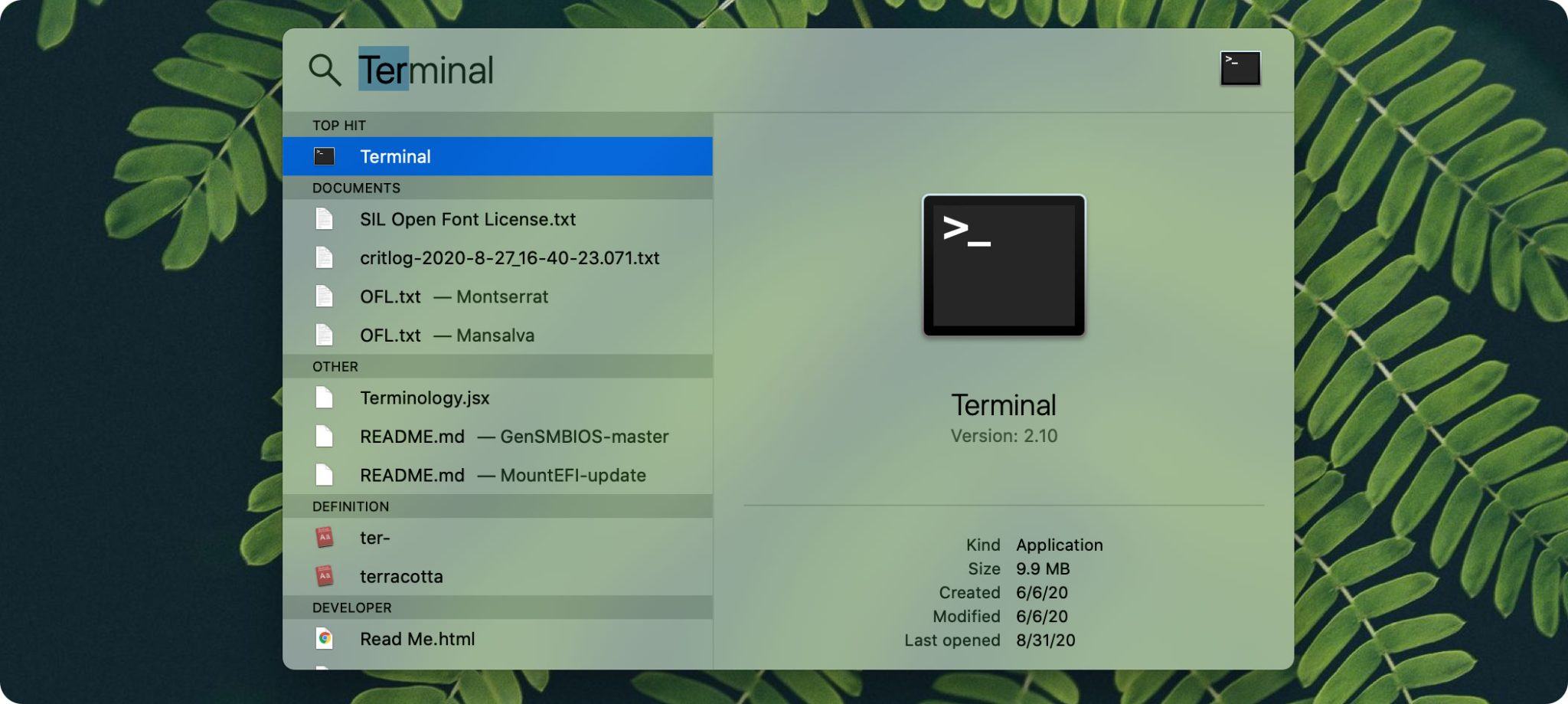Click file icon of OFL.txt Mansalva

(325, 335)
